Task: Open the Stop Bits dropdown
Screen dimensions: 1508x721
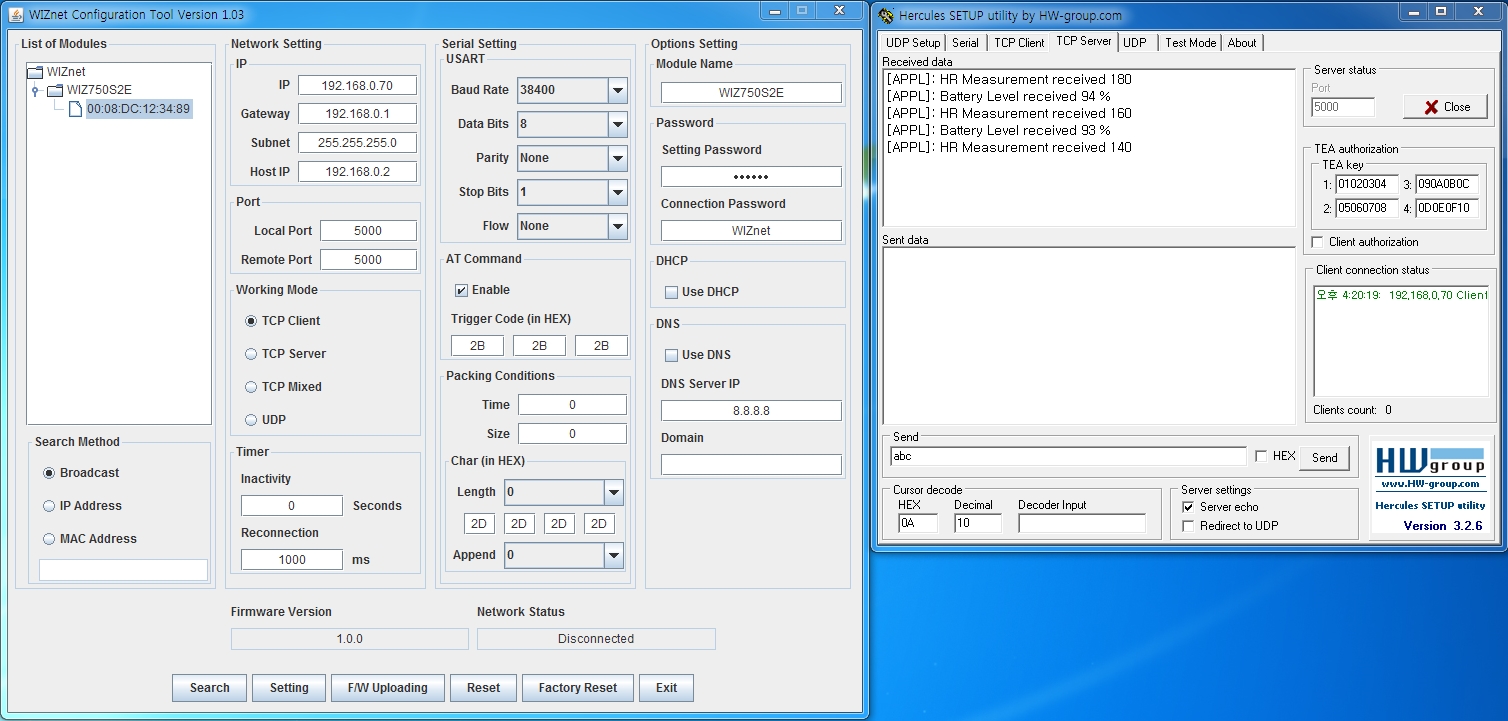Action: (617, 192)
